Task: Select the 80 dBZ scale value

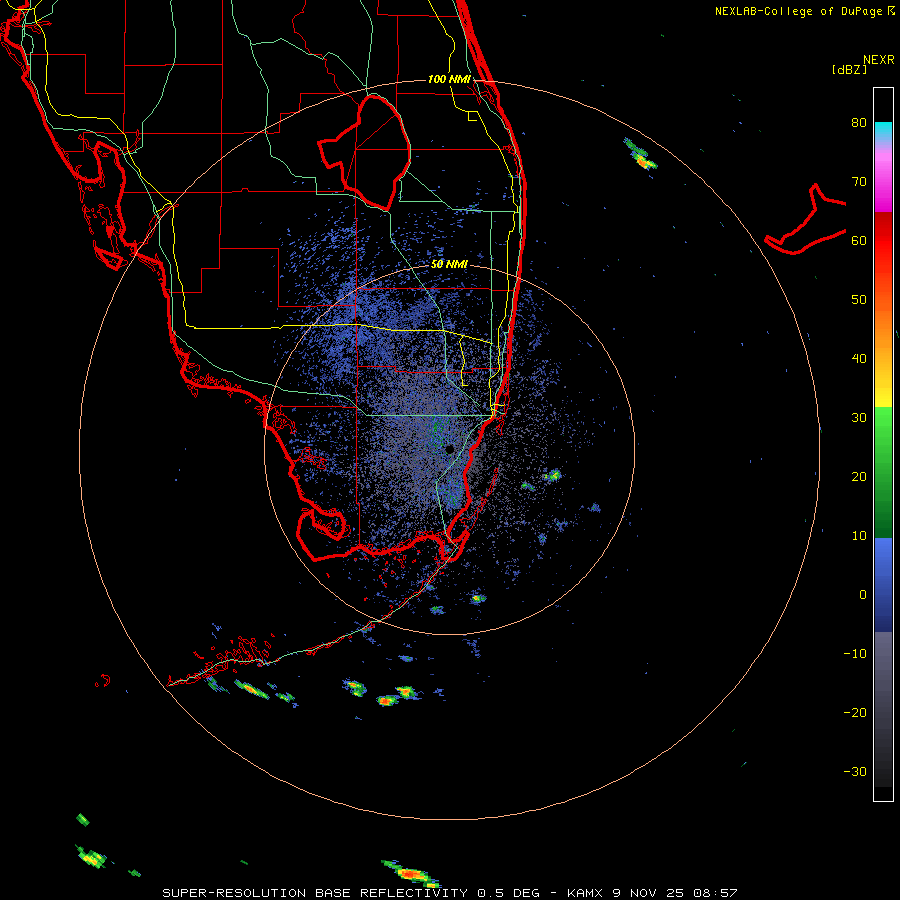Action: coord(859,123)
